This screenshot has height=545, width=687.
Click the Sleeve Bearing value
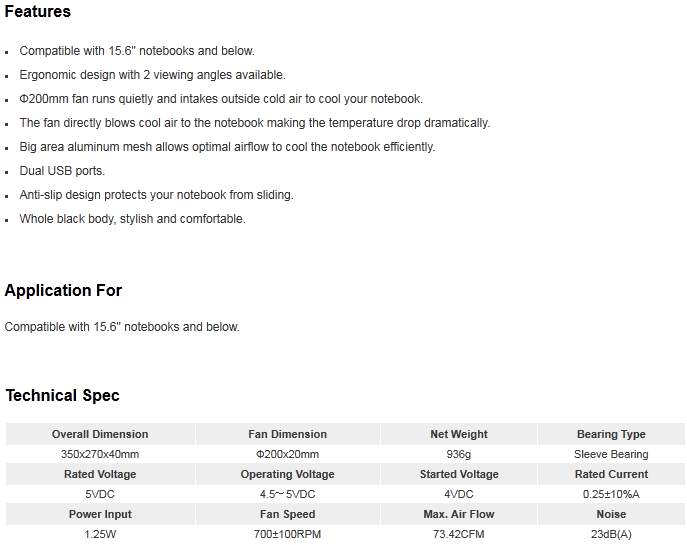(x=611, y=454)
